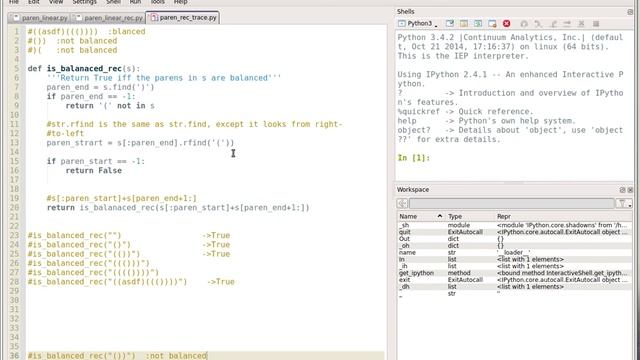Open the Run menu
Screen dimensions: 640x360
[135, 2]
